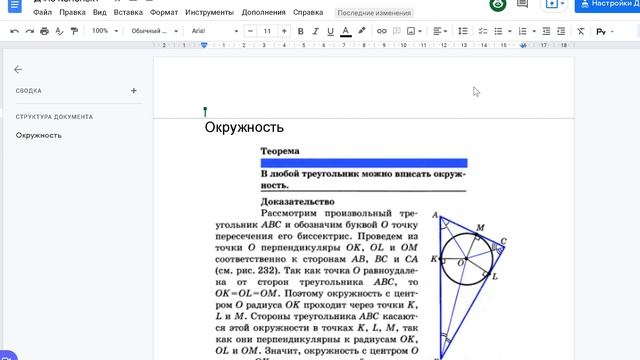Open the Файл menu
This screenshot has width=640, height=360.
point(42,12)
